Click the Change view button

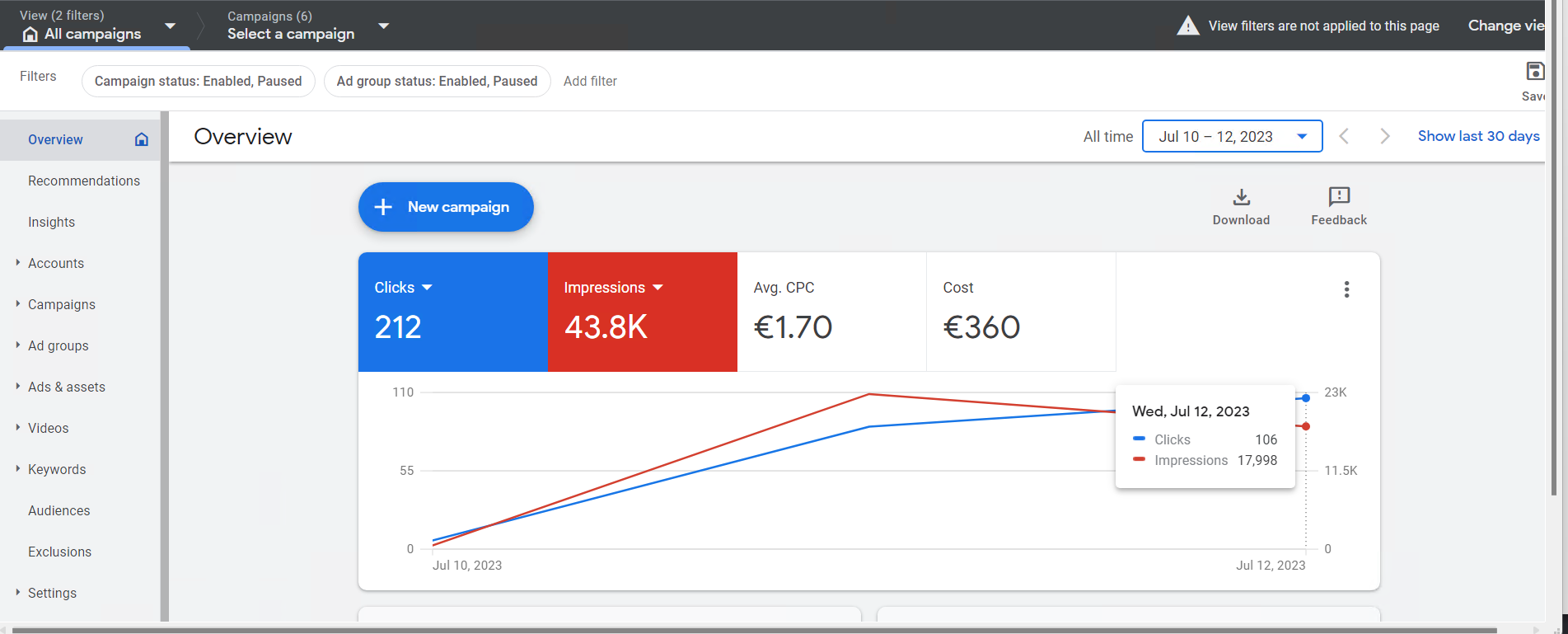pos(1506,26)
